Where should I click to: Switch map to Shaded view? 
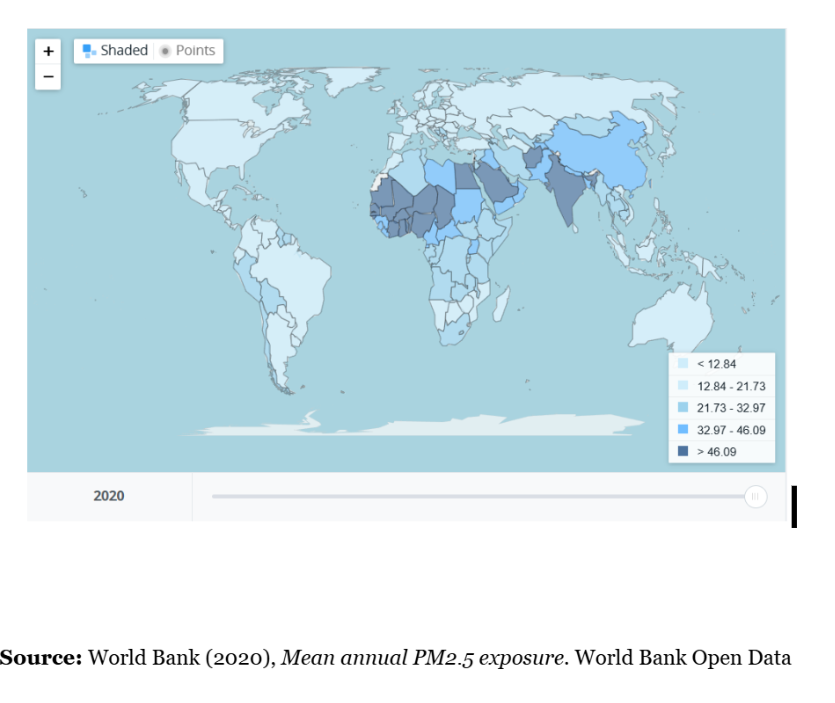[115, 51]
